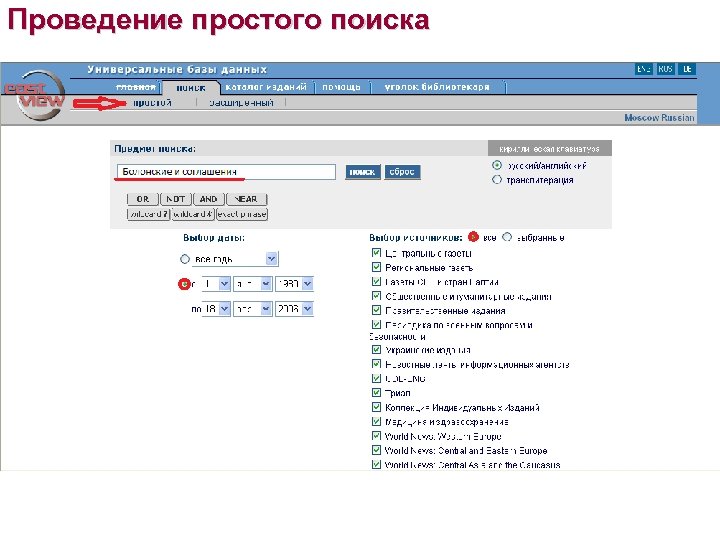The height and width of the screenshot is (540, 720).
Task: Toggle World News: Central and Eastern Europe checkbox
Action: (376, 450)
